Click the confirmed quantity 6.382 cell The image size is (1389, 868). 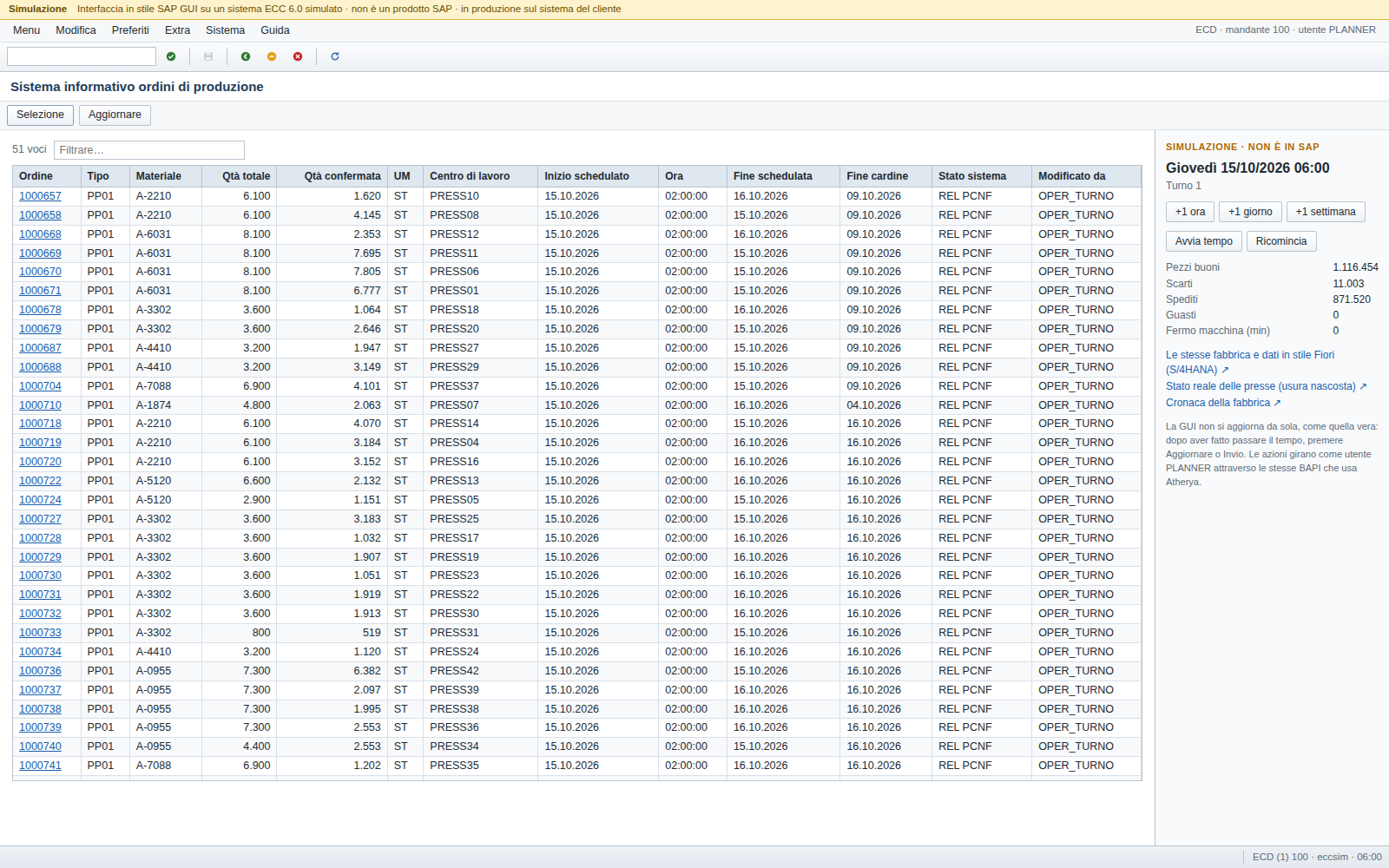coord(332,671)
